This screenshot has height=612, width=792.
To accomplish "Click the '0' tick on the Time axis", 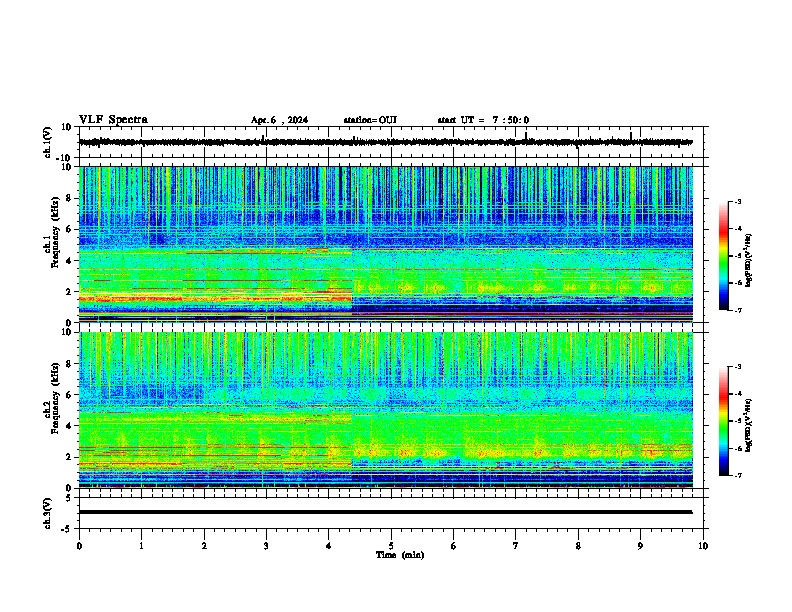I will click(79, 546).
